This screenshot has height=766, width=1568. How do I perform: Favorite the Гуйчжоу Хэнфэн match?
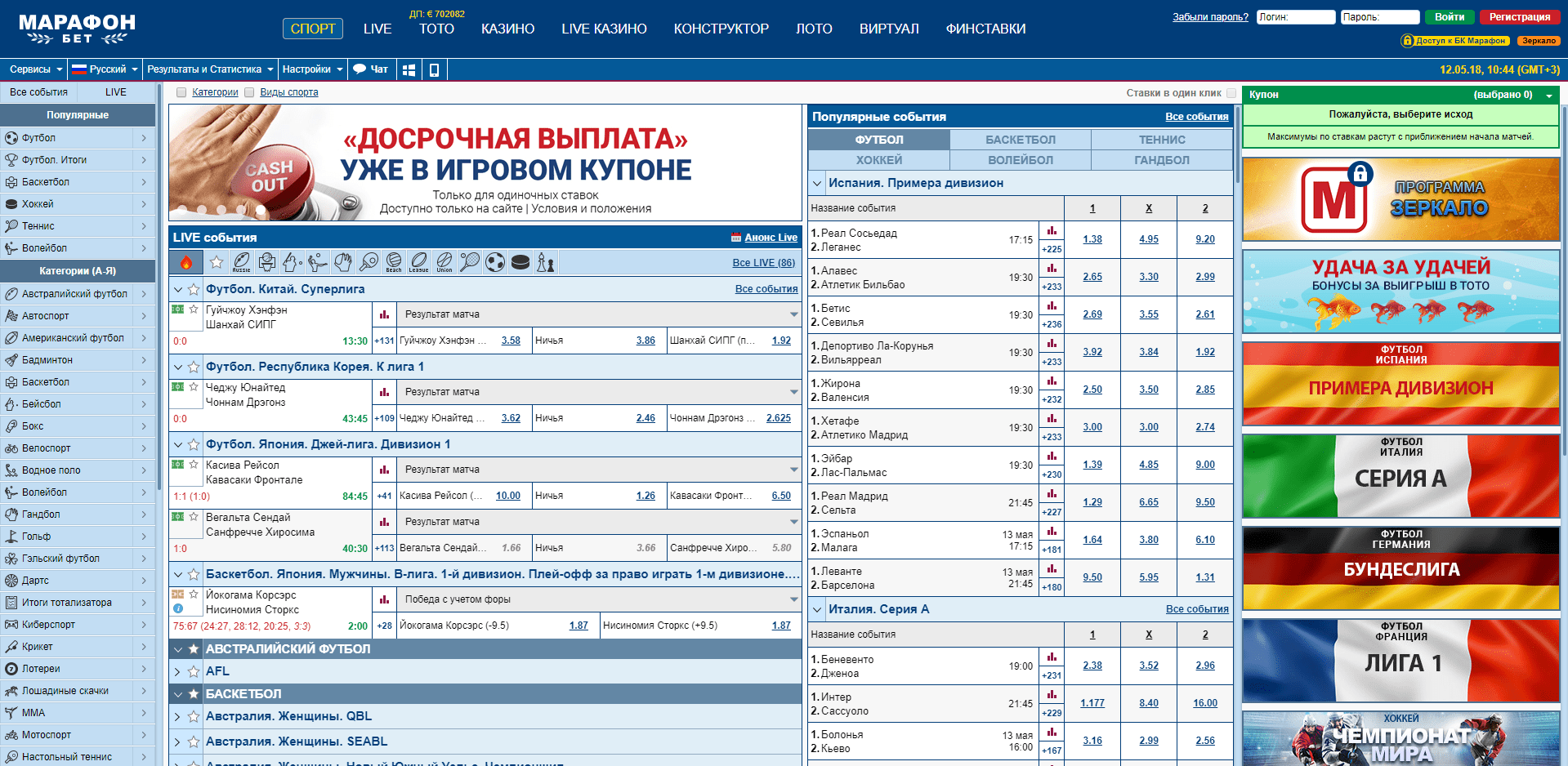click(194, 310)
